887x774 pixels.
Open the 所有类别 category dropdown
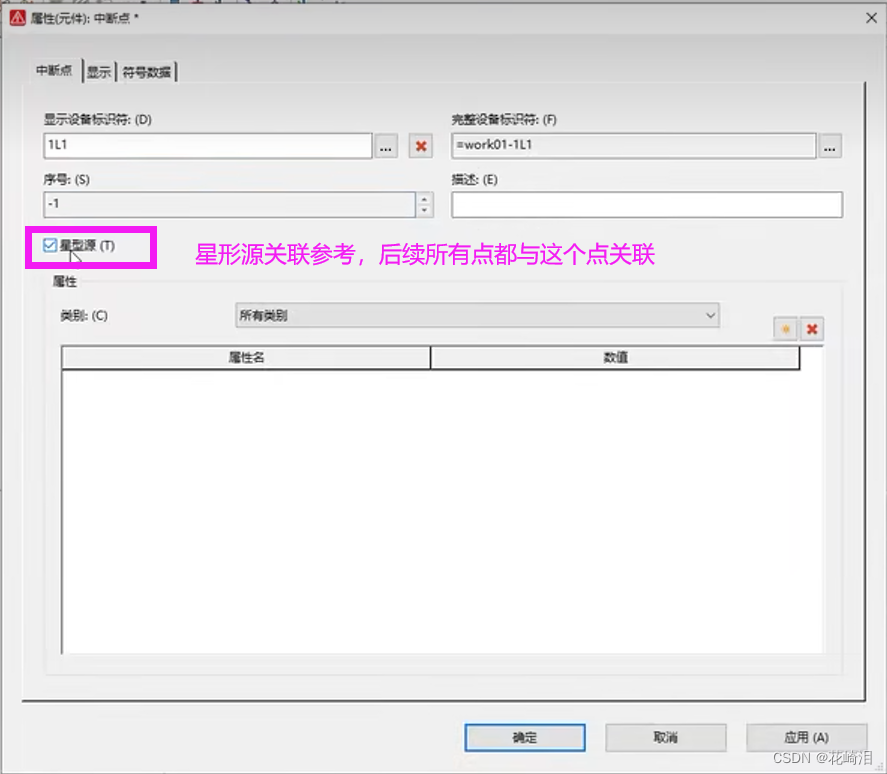click(475, 315)
